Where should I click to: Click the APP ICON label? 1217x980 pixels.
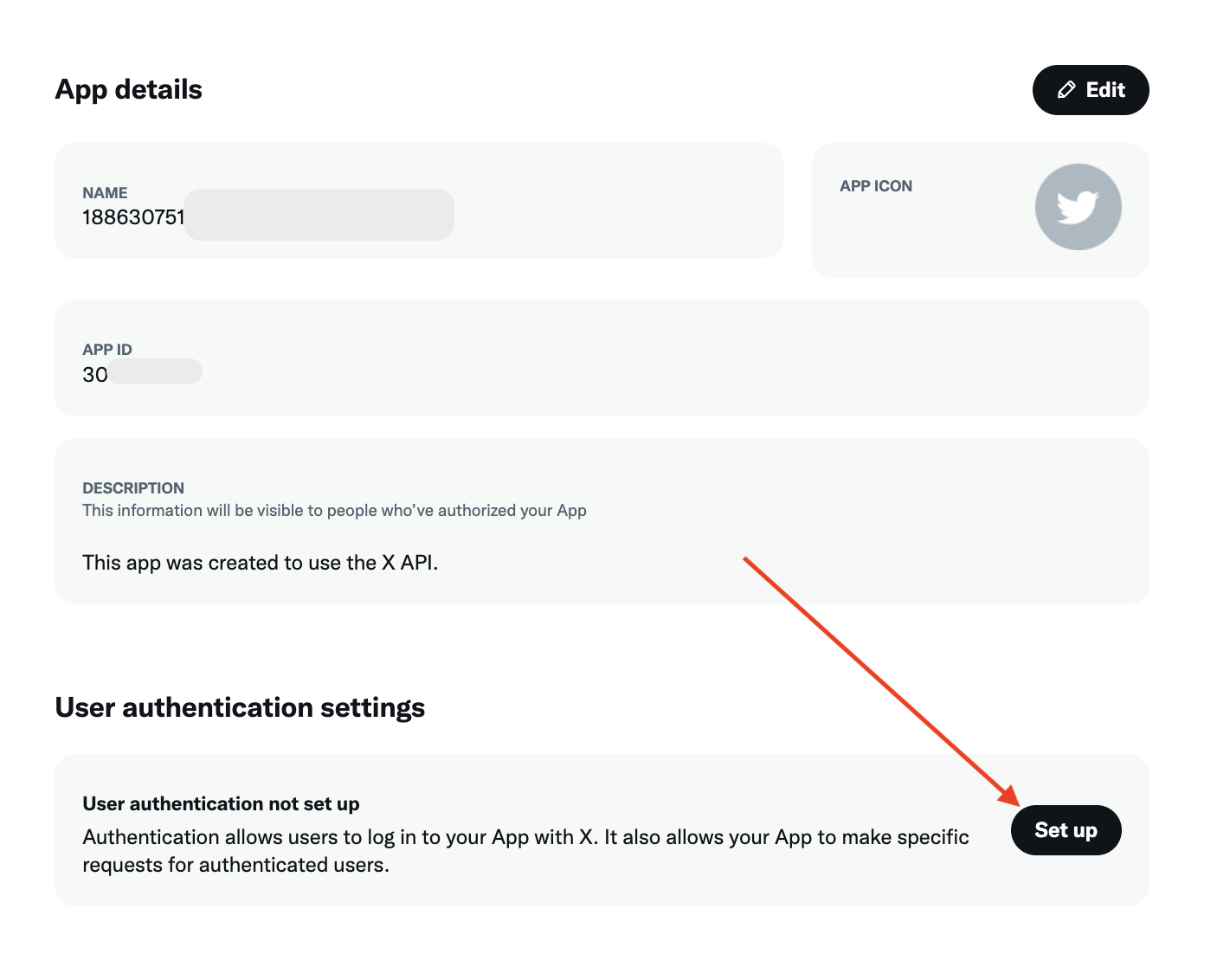click(875, 186)
